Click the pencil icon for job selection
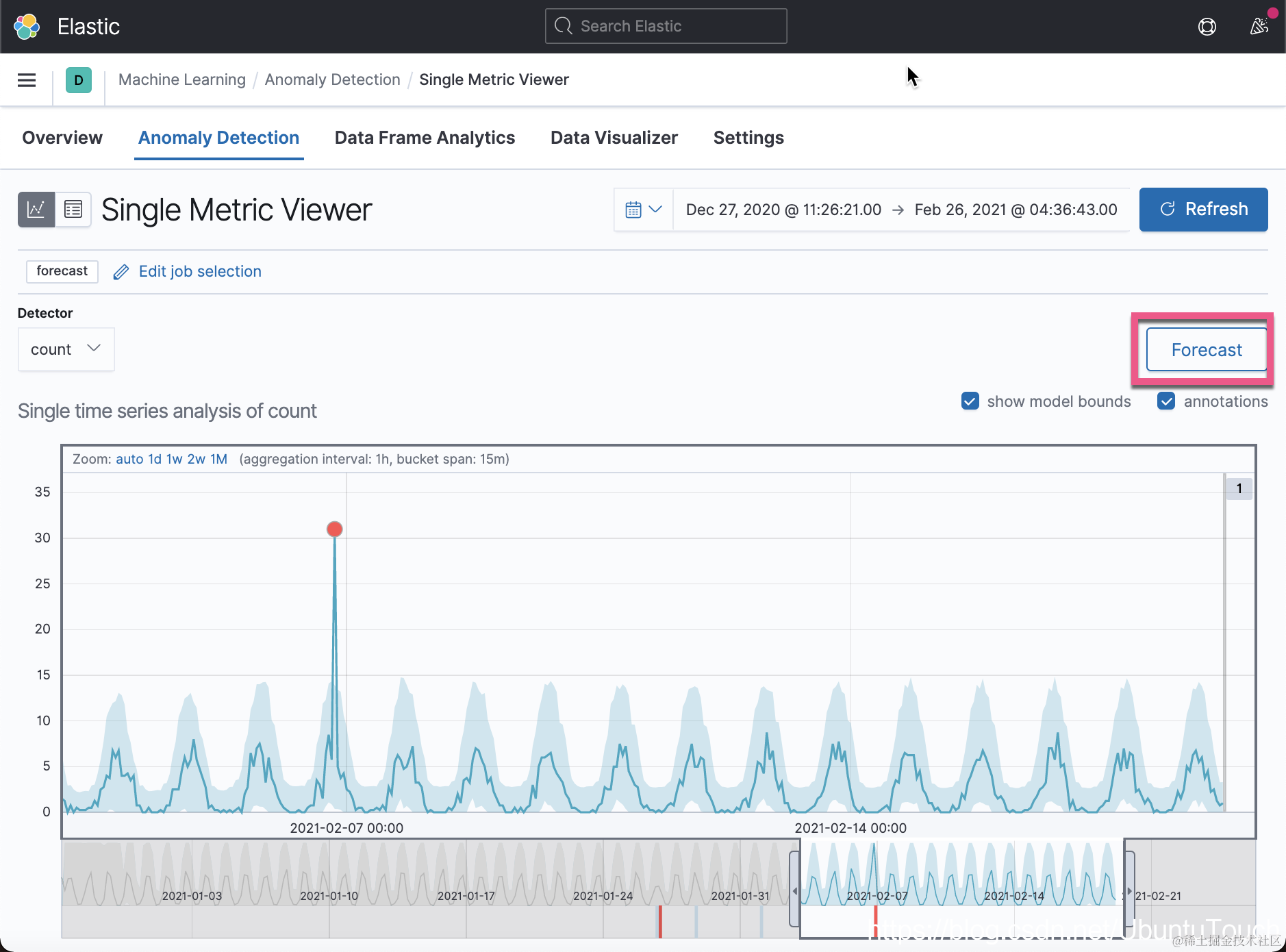The height and width of the screenshot is (952, 1286). tap(121, 272)
